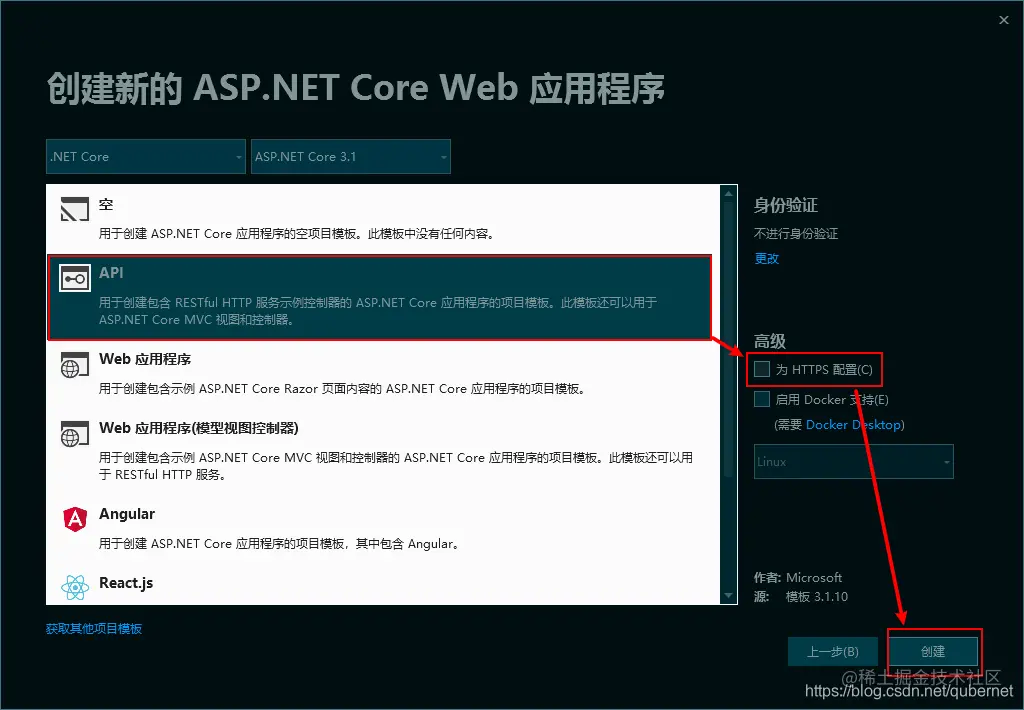Click the React.js atom icon

75,587
